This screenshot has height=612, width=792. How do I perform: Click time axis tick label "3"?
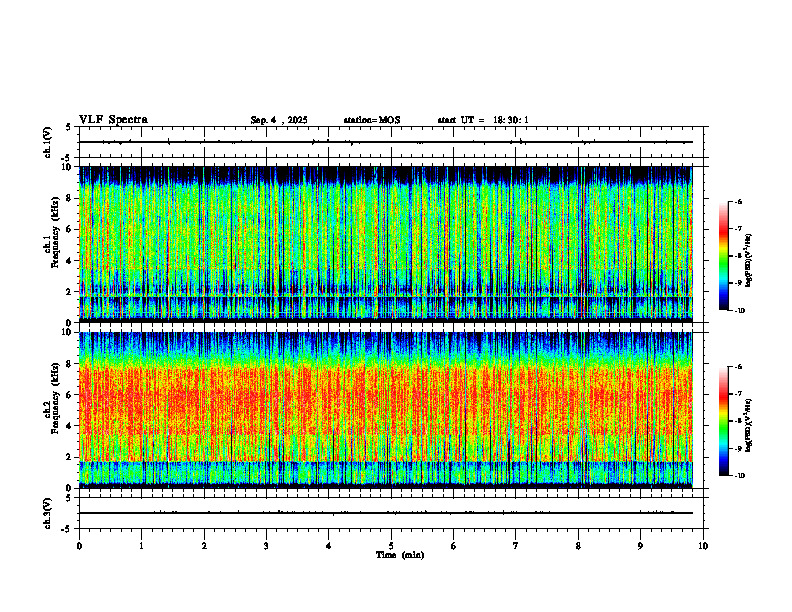click(x=266, y=546)
